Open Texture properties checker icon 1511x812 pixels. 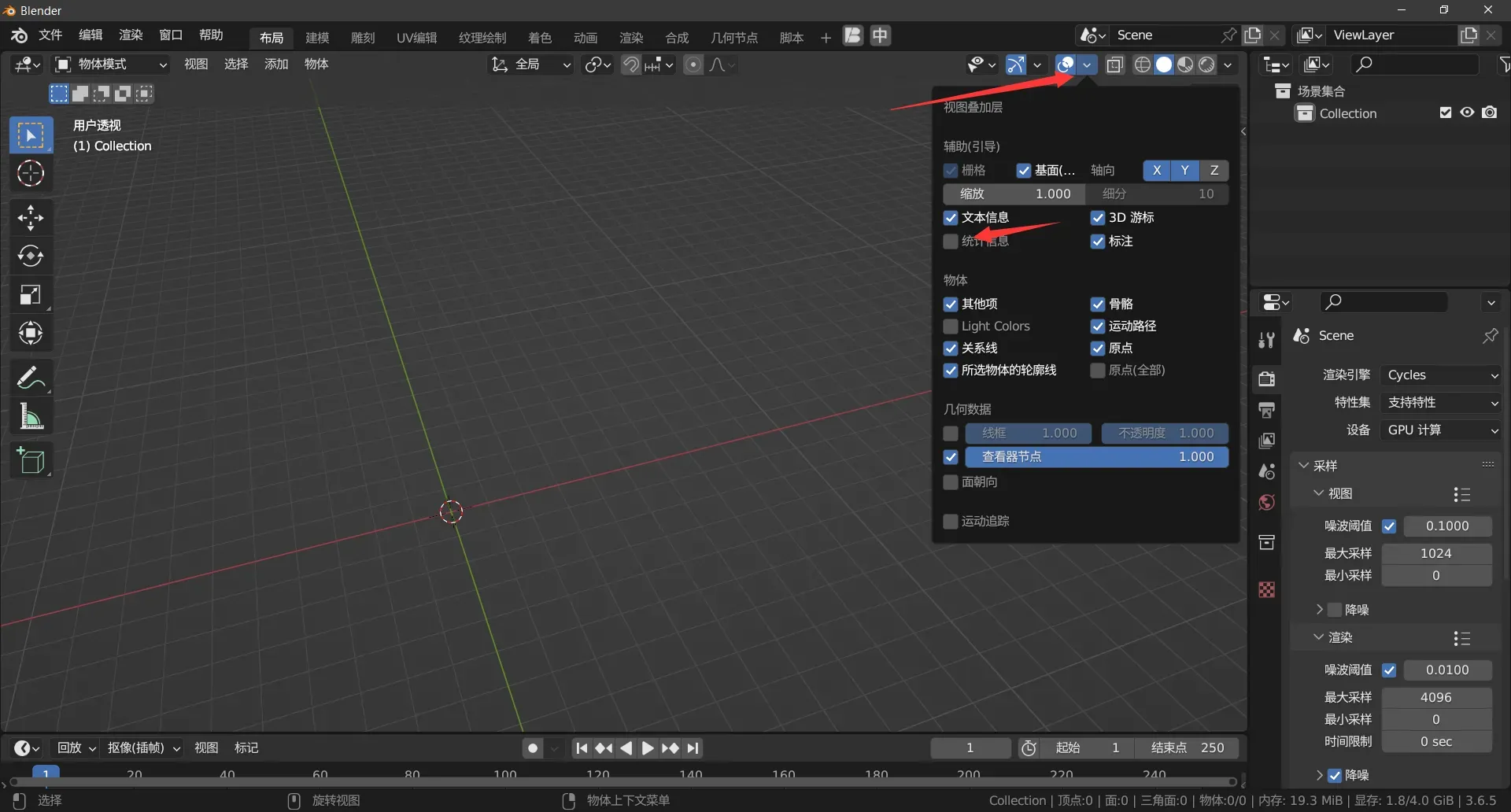1266,589
